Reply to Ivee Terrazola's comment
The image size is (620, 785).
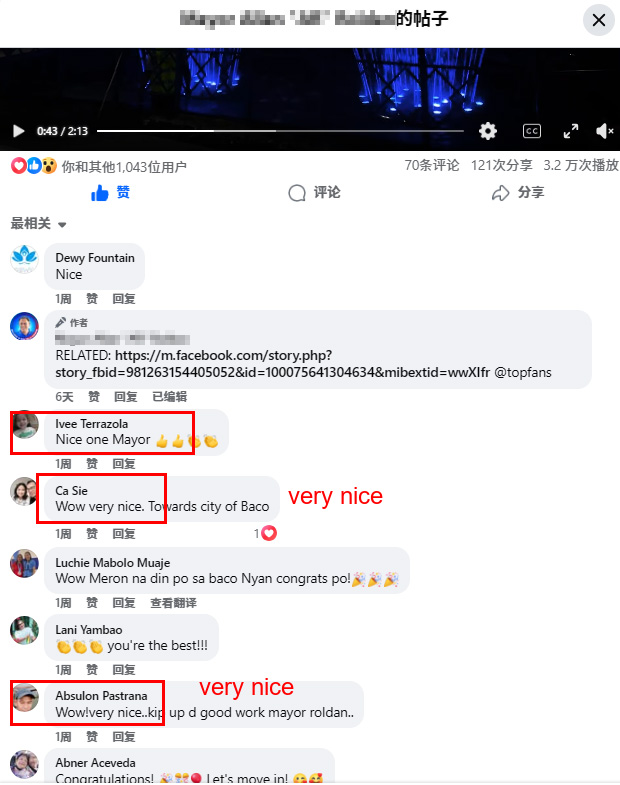click(124, 464)
